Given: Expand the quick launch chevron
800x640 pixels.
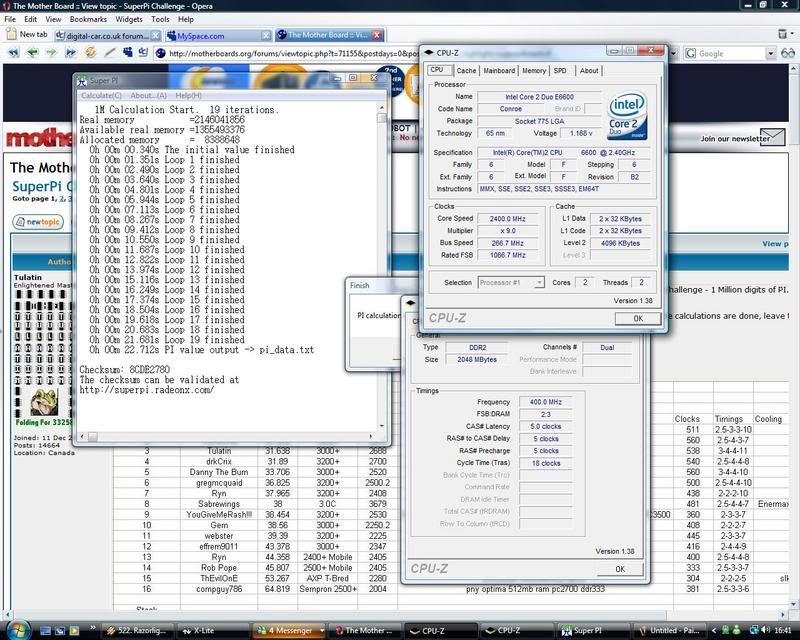Looking at the screenshot, I should click(x=92, y=628).
